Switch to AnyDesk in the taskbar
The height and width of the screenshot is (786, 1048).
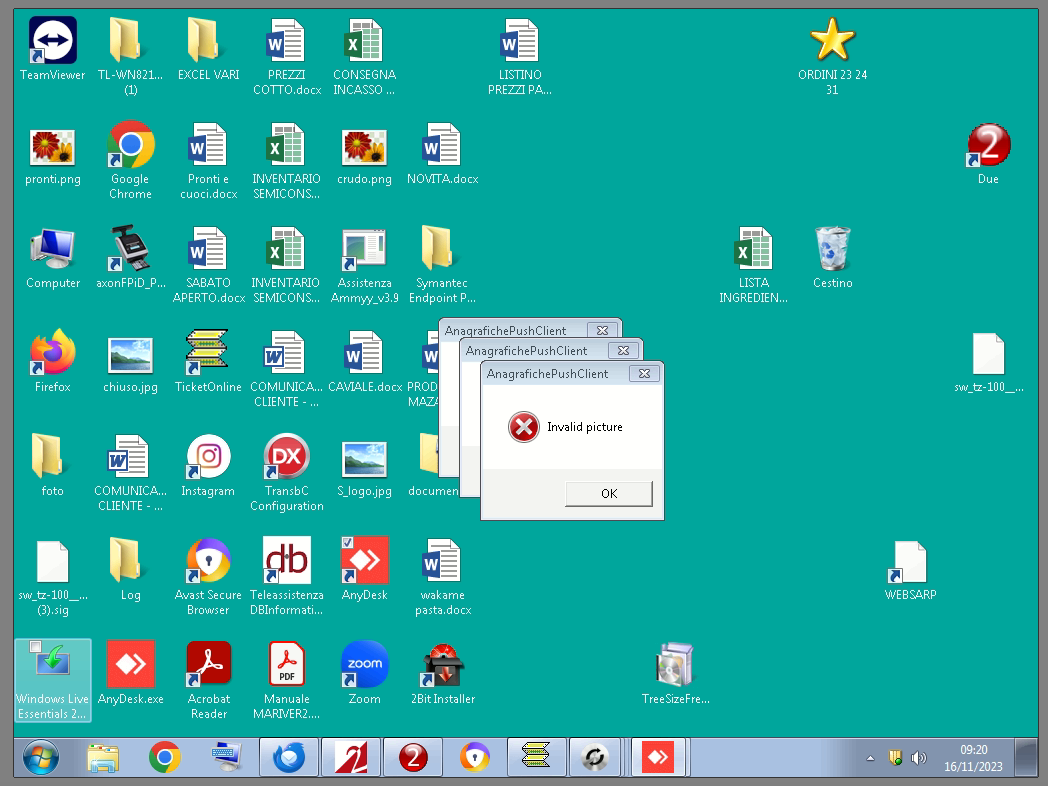point(660,758)
